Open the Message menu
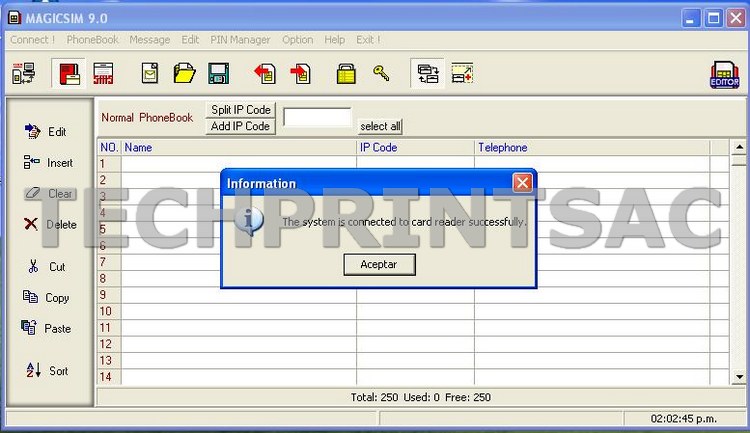The height and width of the screenshot is (433, 750). click(x=150, y=40)
